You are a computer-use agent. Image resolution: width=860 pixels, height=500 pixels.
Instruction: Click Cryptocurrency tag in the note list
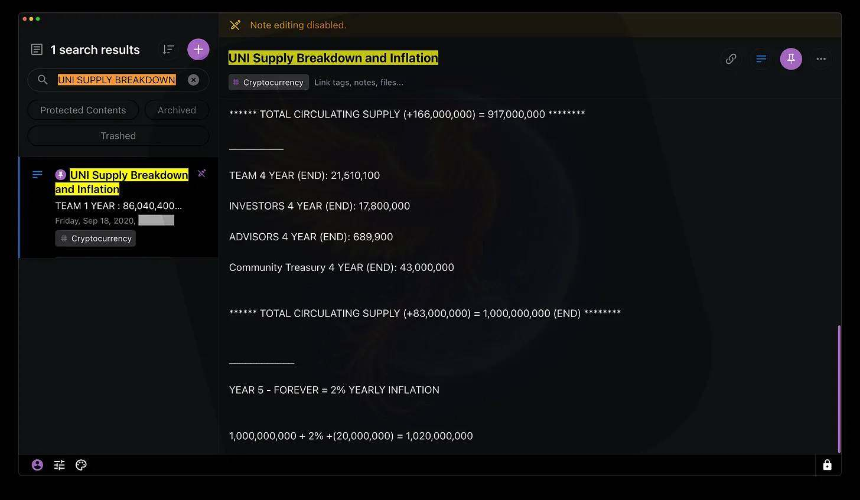pos(96,239)
